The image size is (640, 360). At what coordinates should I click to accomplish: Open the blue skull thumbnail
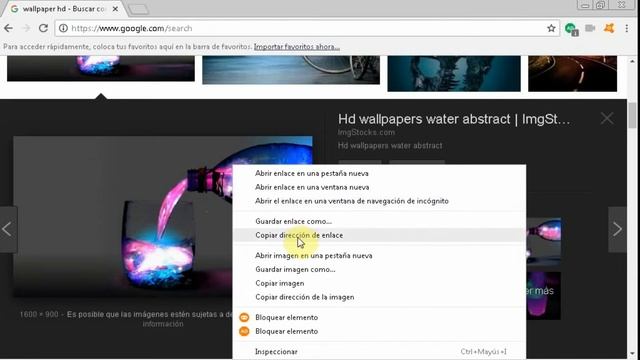454,73
